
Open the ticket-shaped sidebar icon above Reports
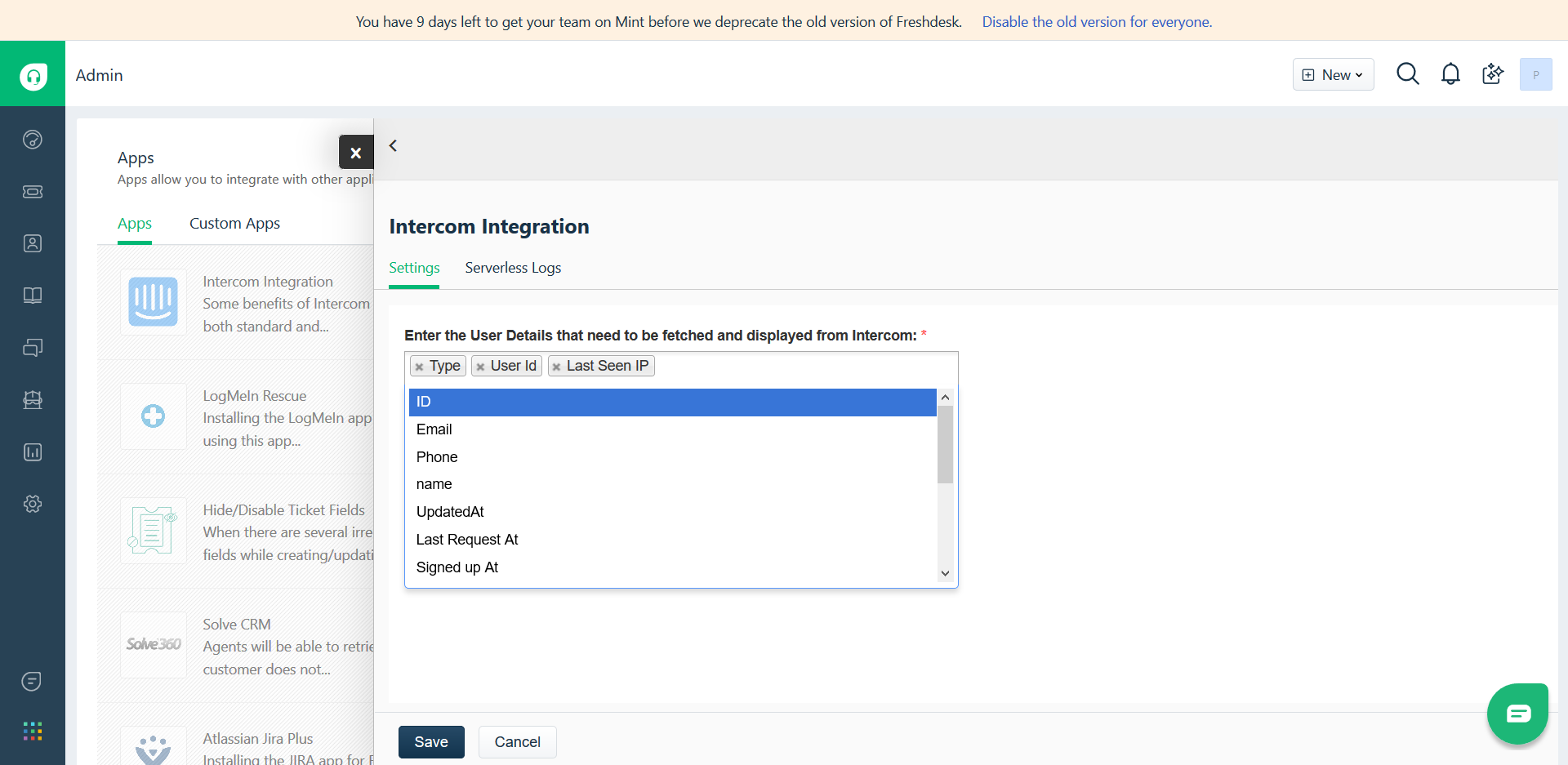coord(33,400)
